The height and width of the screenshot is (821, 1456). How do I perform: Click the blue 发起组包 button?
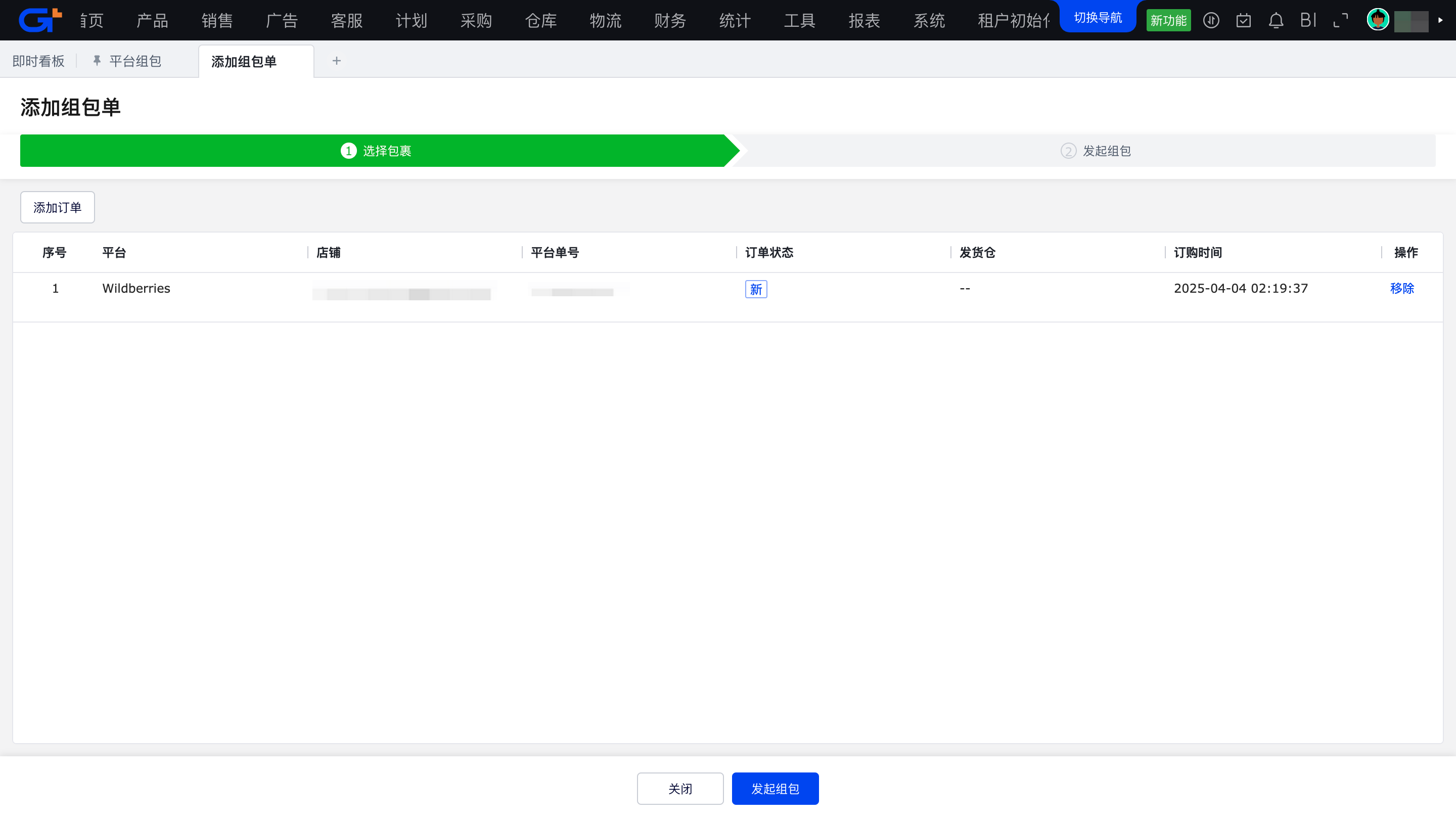click(x=775, y=789)
